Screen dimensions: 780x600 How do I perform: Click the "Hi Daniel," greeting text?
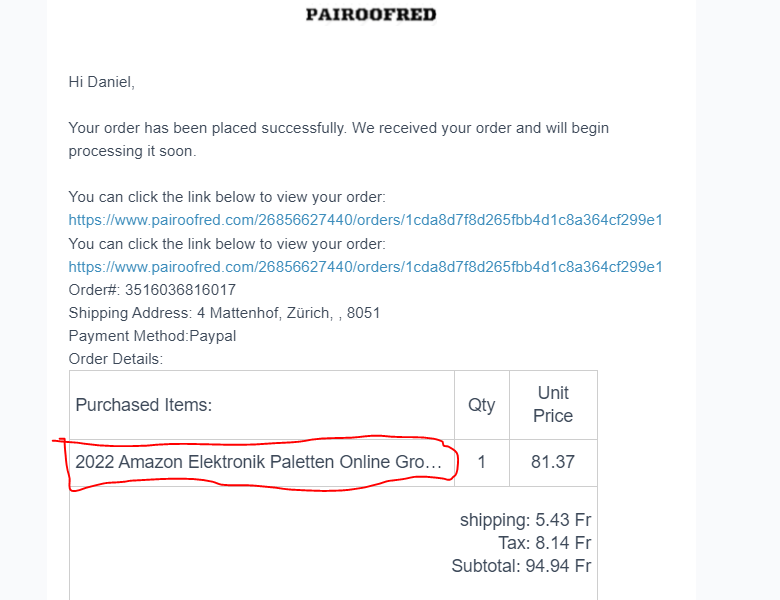101,82
